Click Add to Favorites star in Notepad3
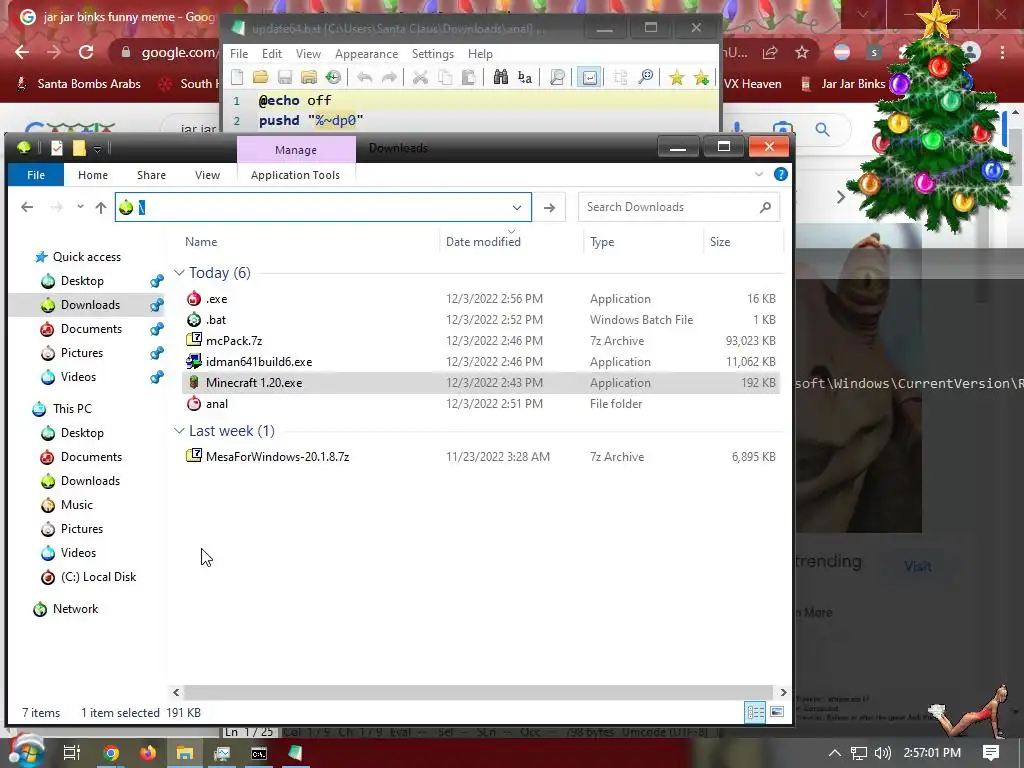1024x768 pixels. pyautogui.click(x=701, y=78)
